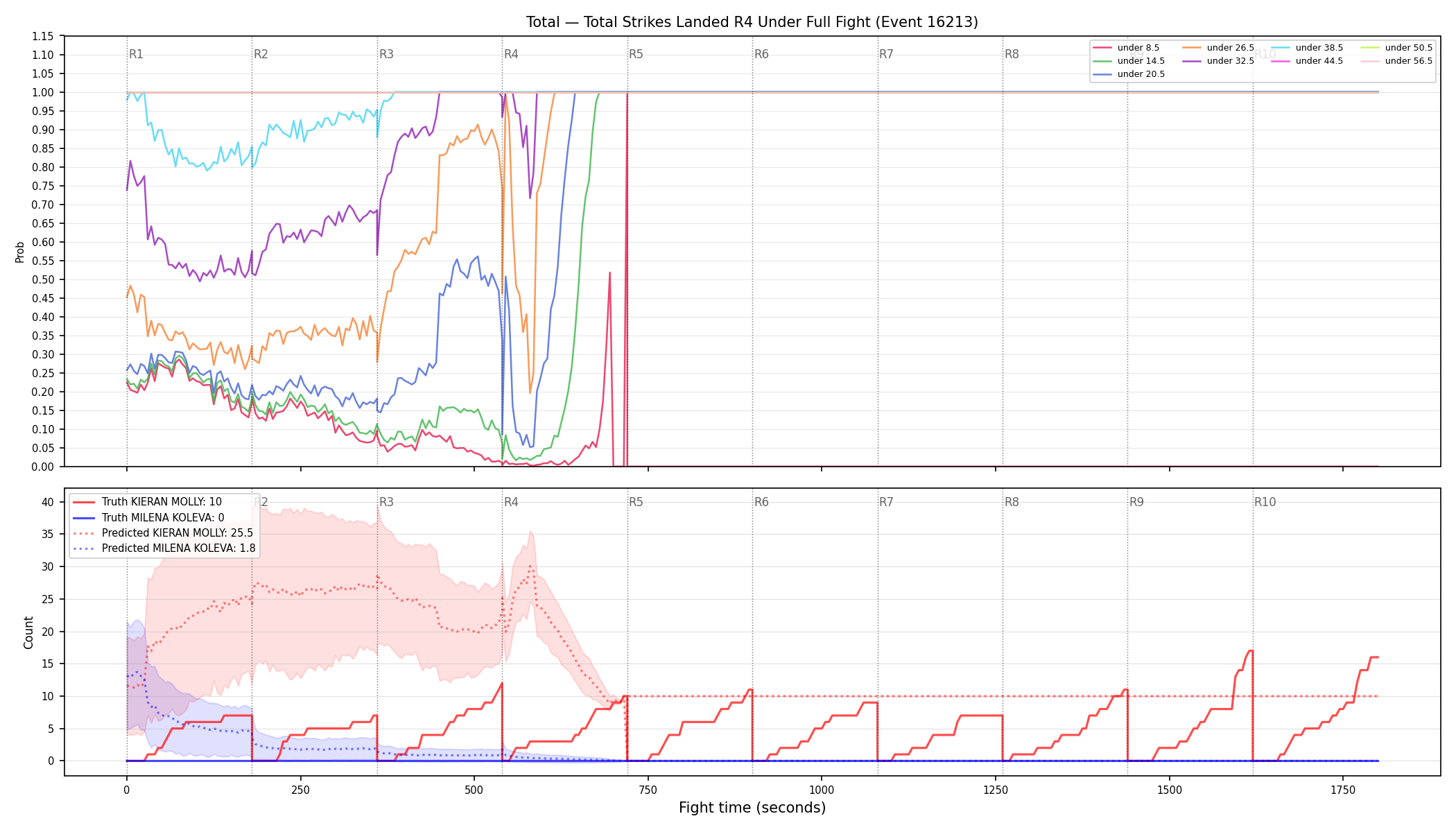1456x832 pixels.
Task: Click 'Truth MILENA KOLEVA: 0' legend entry
Action: tap(163, 517)
